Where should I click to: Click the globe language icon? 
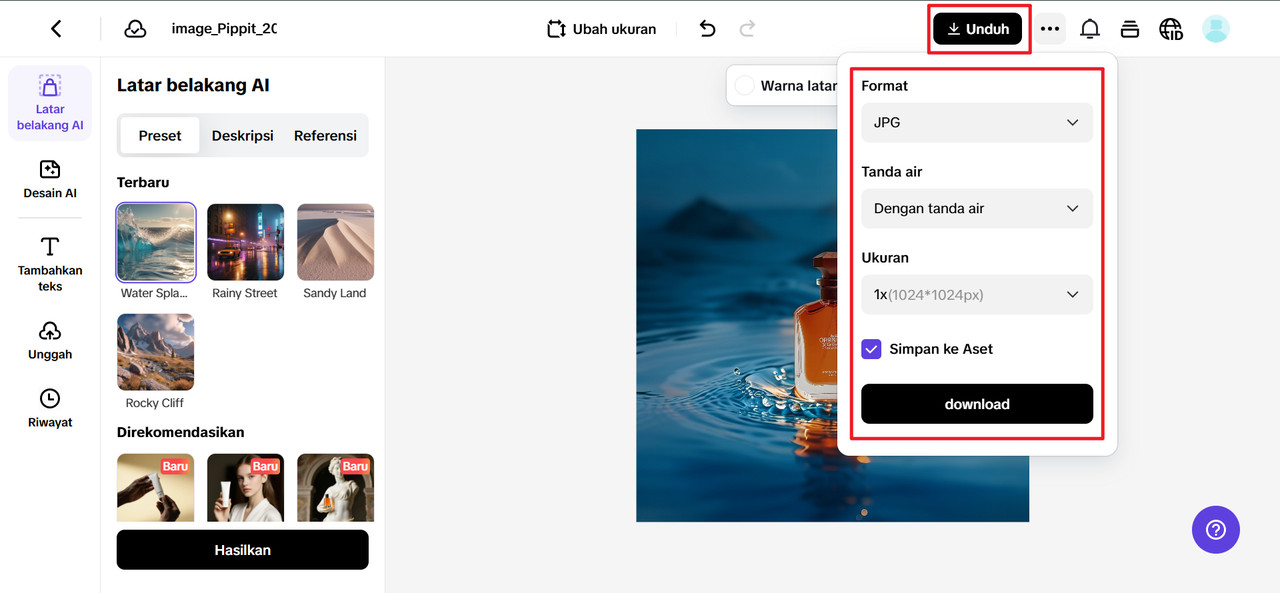[1170, 29]
